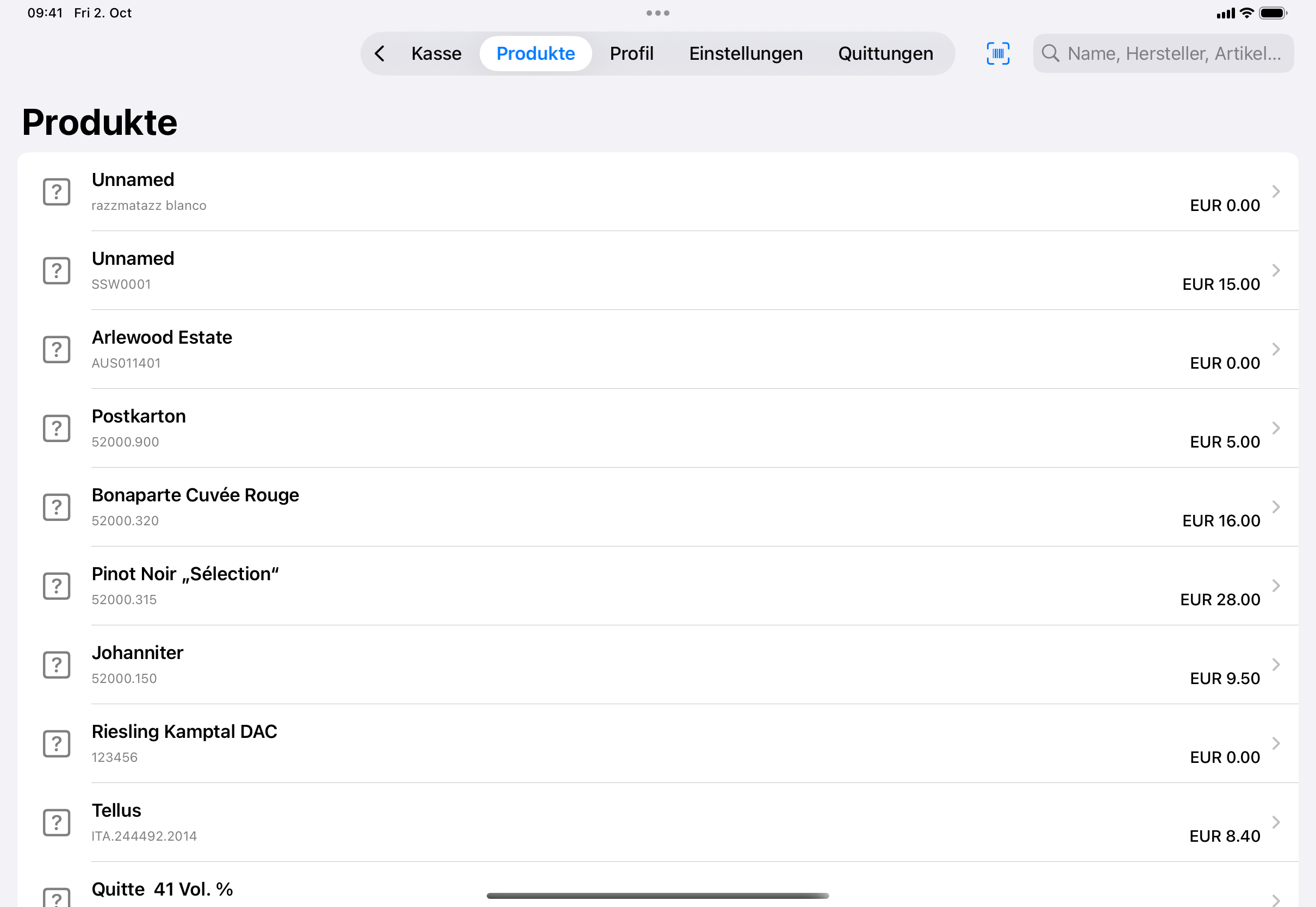
Task: Tap the search magnifier icon
Action: pyautogui.click(x=1050, y=53)
